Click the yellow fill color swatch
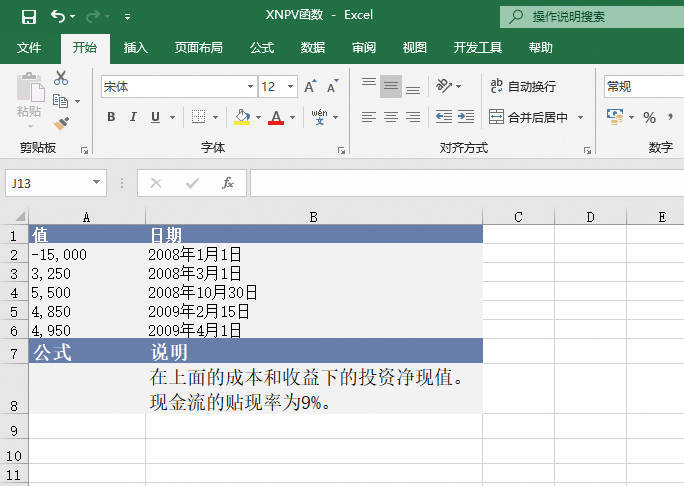The image size is (684, 486). click(241, 118)
